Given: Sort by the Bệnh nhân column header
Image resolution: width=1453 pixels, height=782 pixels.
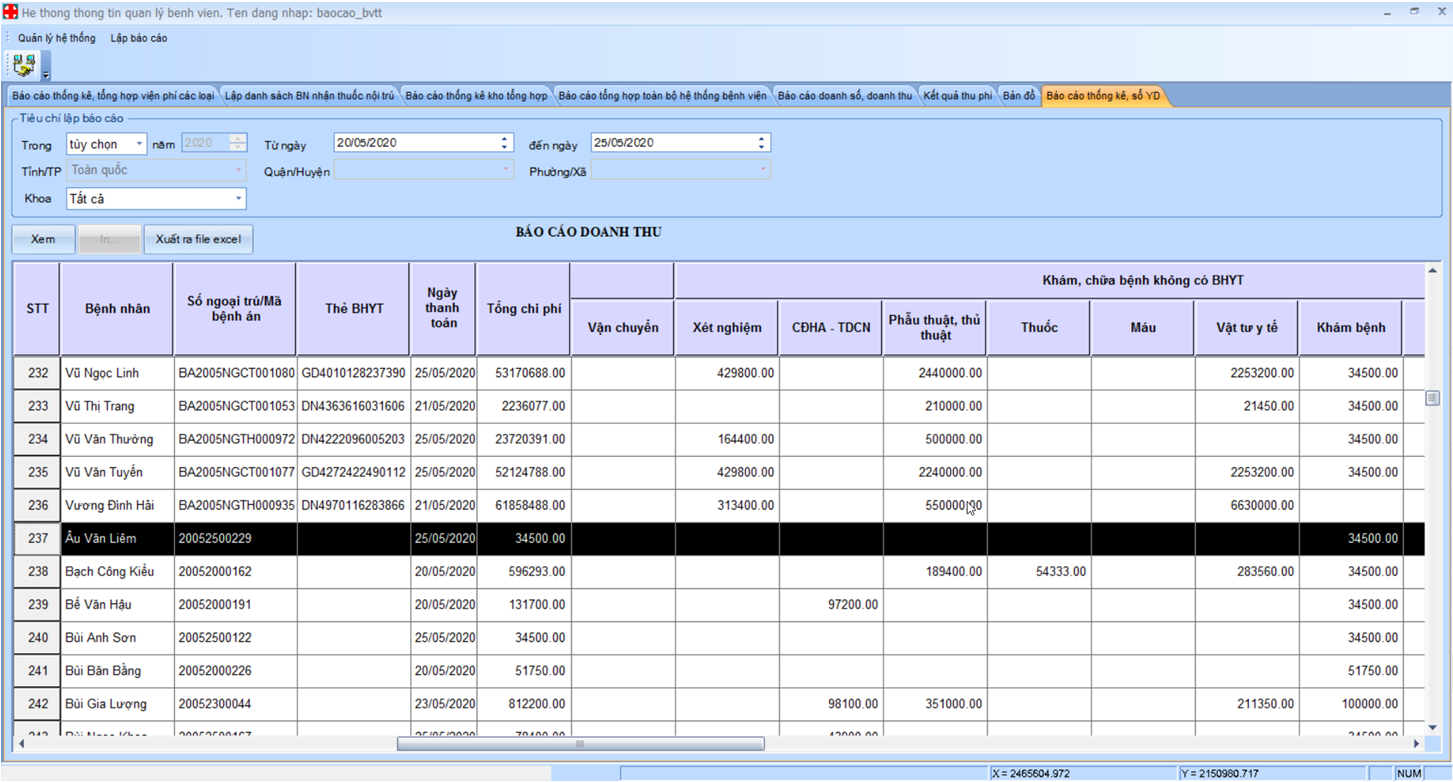Looking at the screenshot, I should (117, 309).
